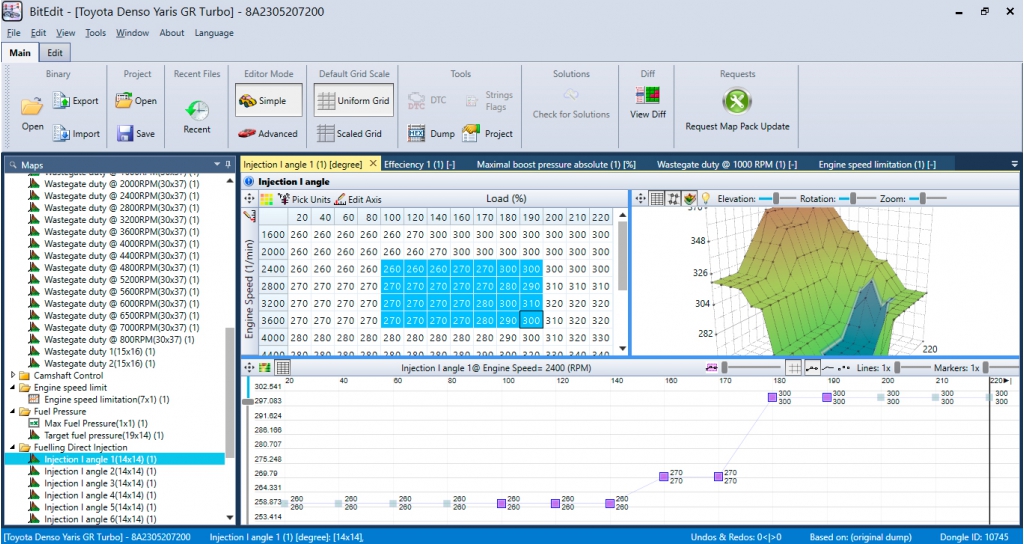Click the Check for Solutions cloud icon
1024x544 pixels.
[571, 96]
